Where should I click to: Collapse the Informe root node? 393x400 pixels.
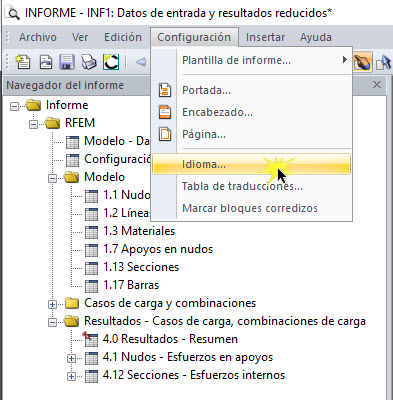click(14, 106)
